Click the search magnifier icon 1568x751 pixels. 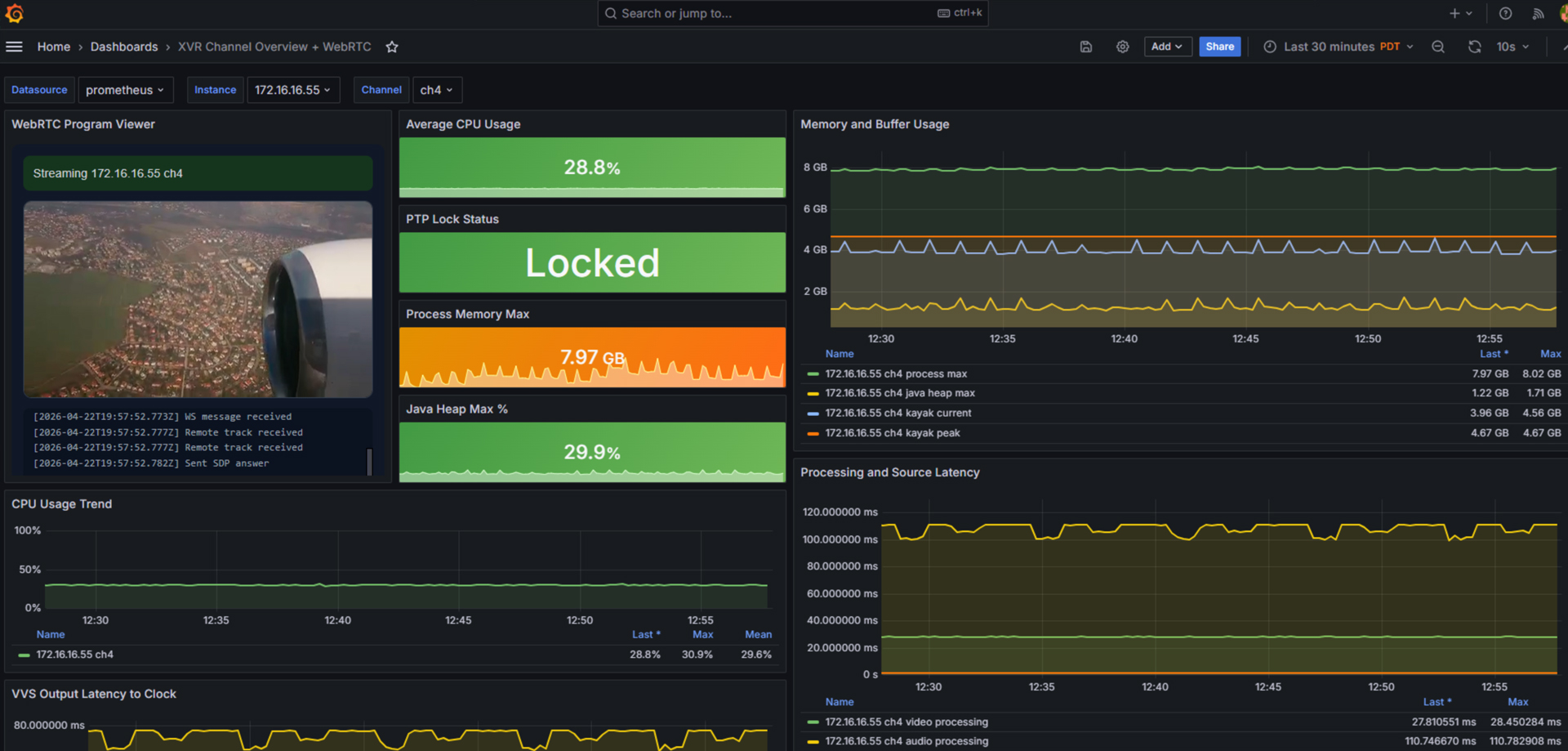(611, 13)
